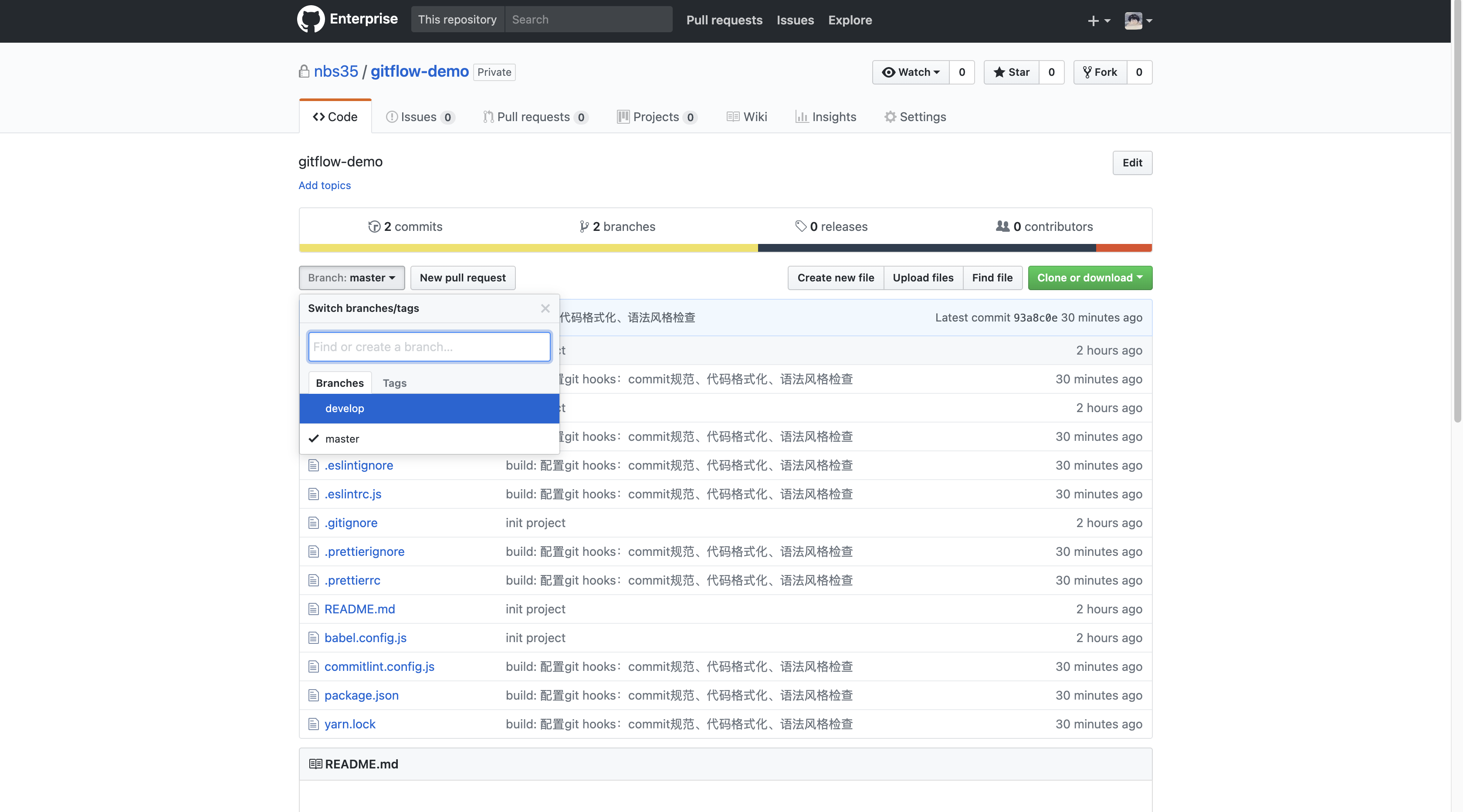The width and height of the screenshot is (1463, 812).
Task: Click the Star count 0
Action: [1051, 72]
